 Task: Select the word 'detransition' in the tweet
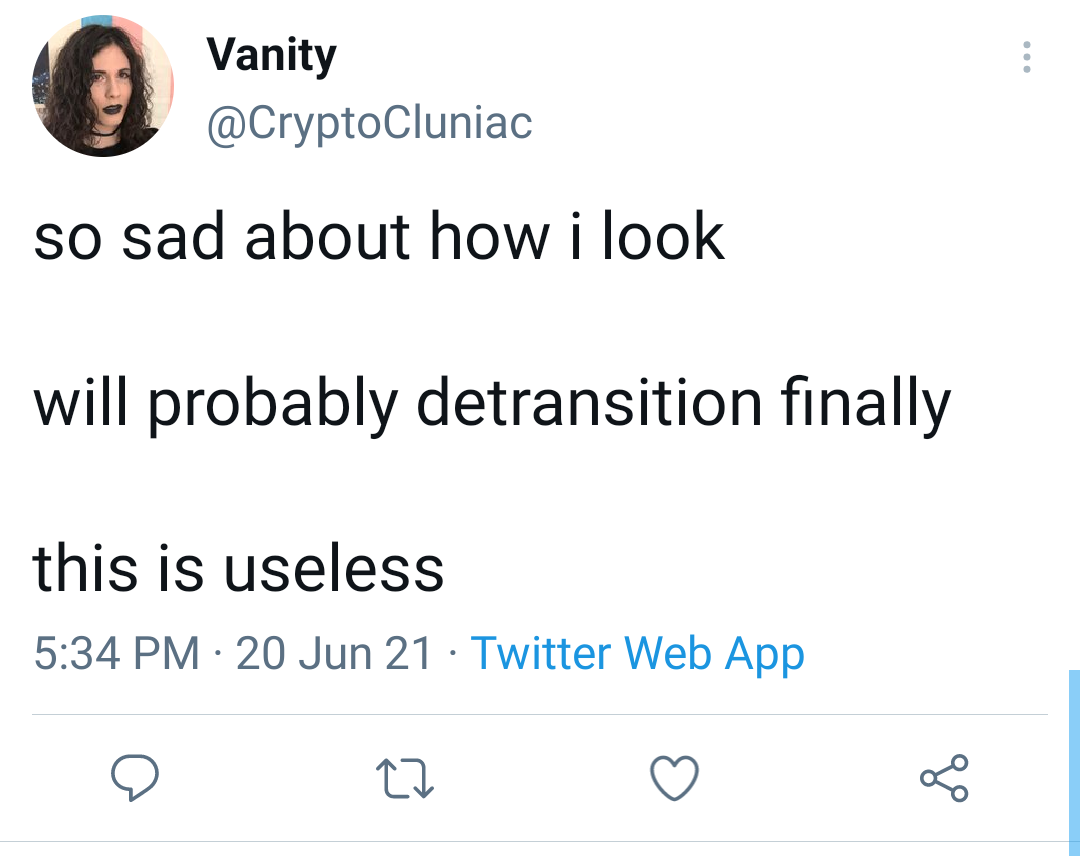[590, 401]
